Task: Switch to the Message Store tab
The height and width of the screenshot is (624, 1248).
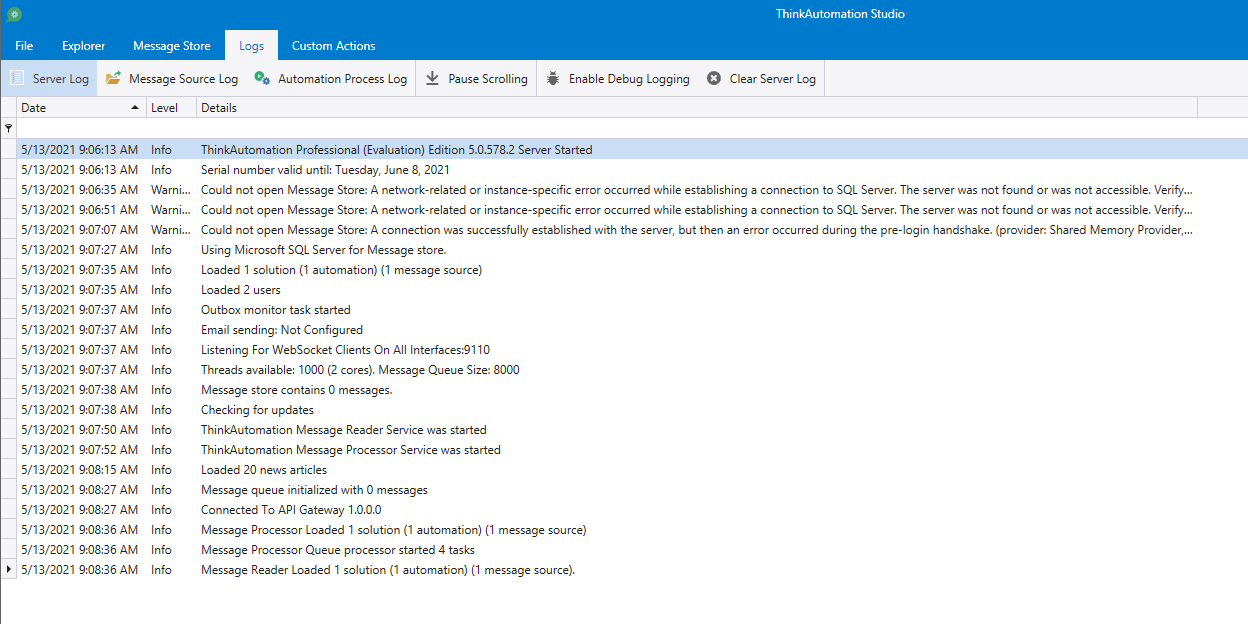Action: click(172, 46)
